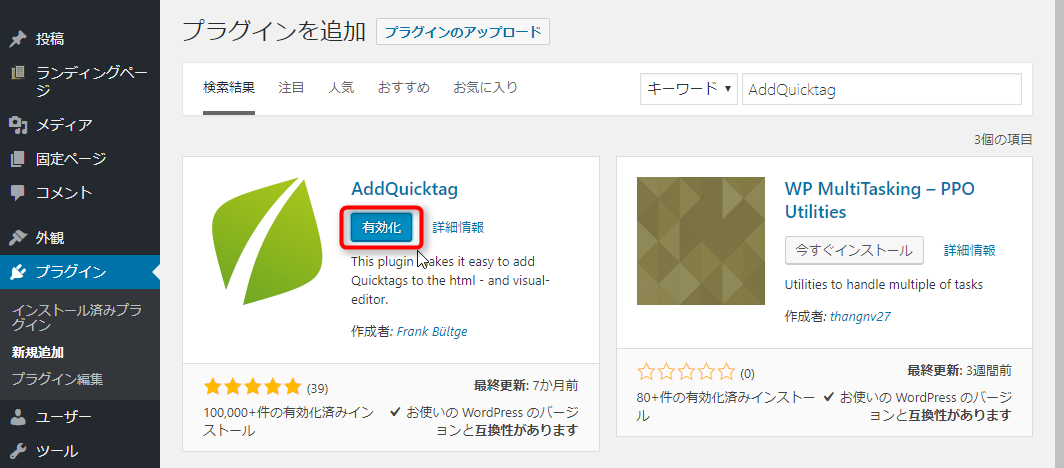Click the plugin search field containing AddQuicktag
The image size is (1064, 468).
point(882,89)
